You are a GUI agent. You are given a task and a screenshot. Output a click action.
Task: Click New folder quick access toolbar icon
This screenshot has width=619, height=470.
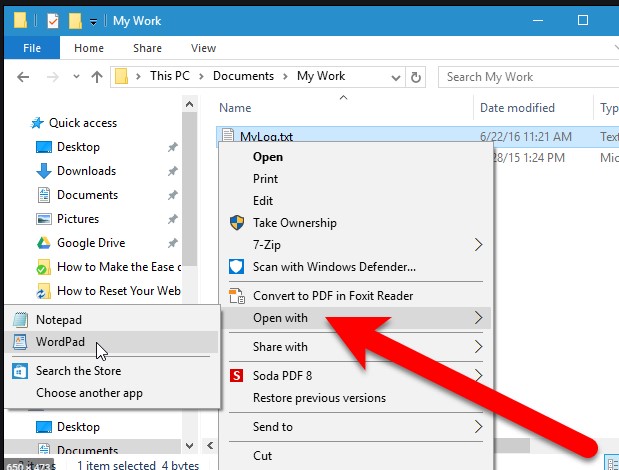[75, 21]
